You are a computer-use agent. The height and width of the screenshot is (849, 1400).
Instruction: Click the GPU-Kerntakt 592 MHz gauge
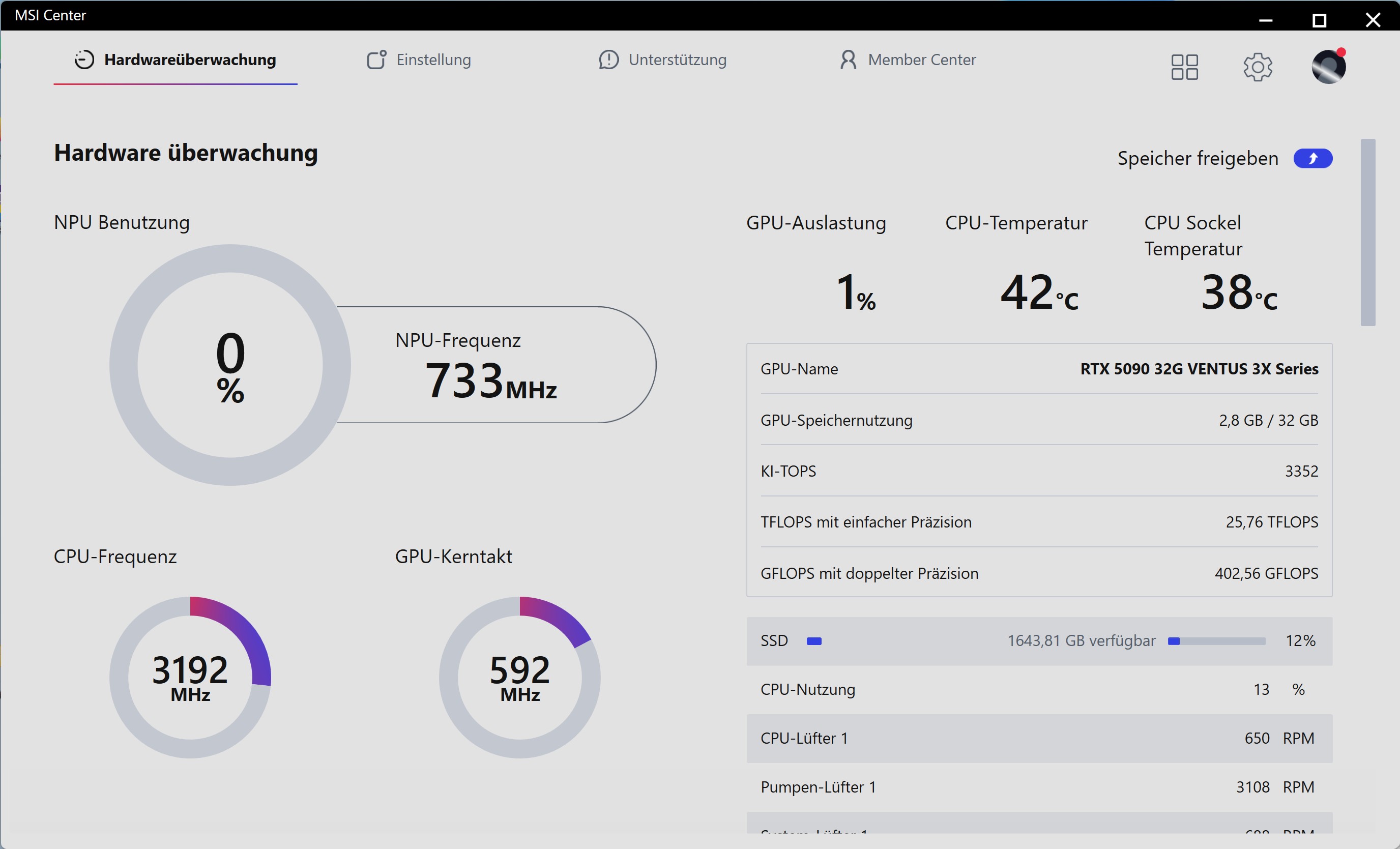coord(520,678)
